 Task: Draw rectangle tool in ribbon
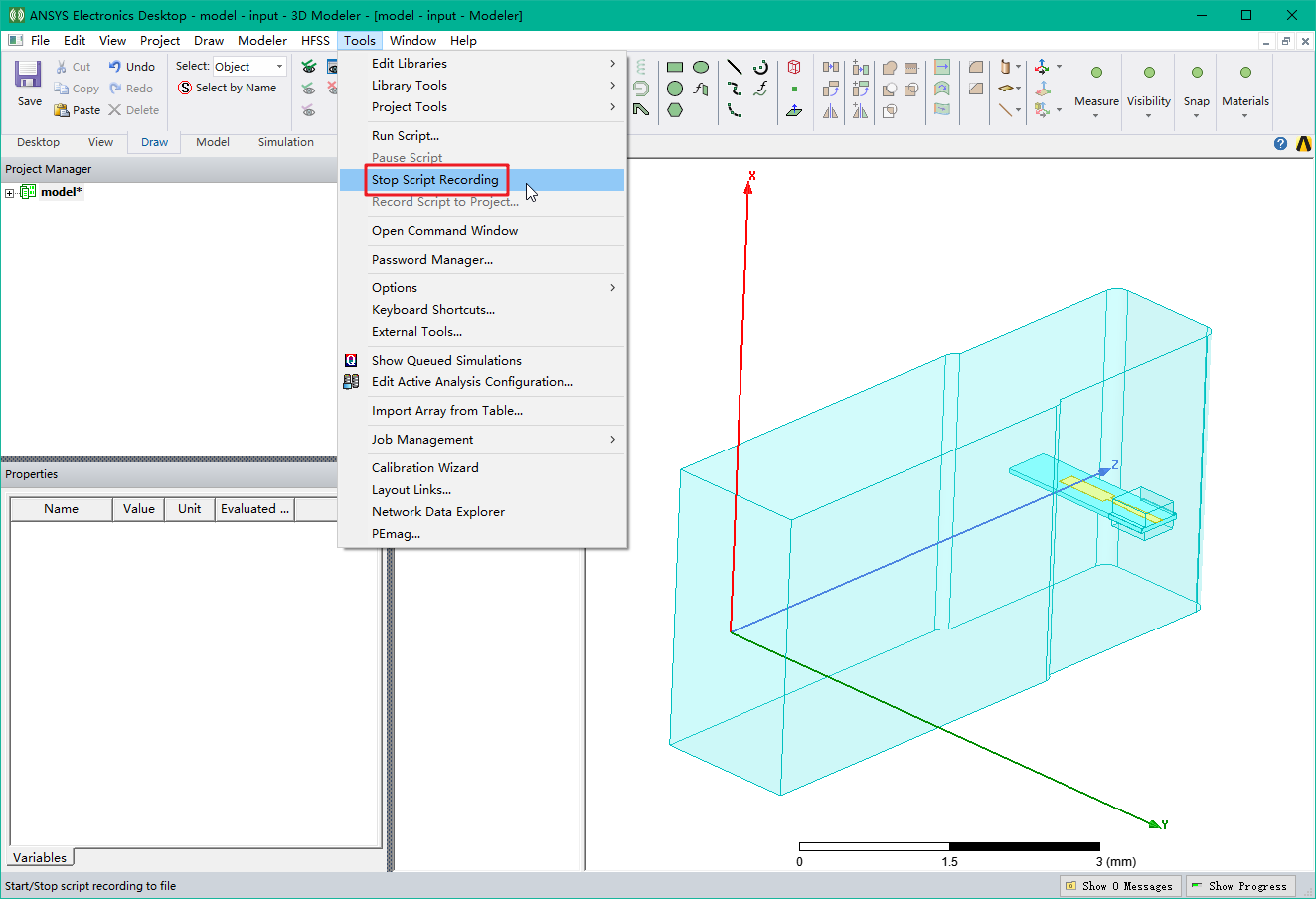(x=675, y=67)
